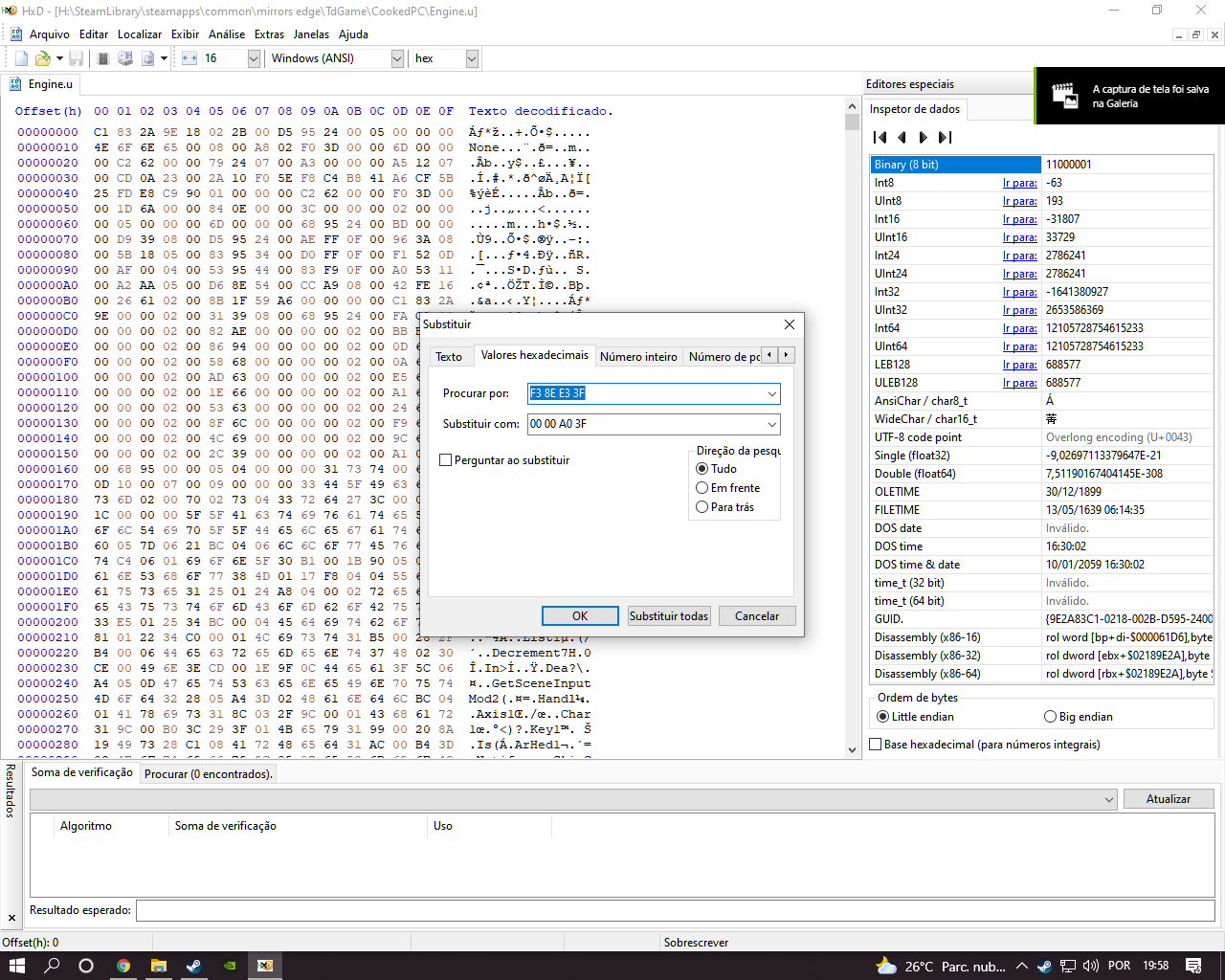Click hex editor vertical scrollbar thumb
Image resolution: width=1225 pixels, height=980 pixels.
tap(853, 122)
